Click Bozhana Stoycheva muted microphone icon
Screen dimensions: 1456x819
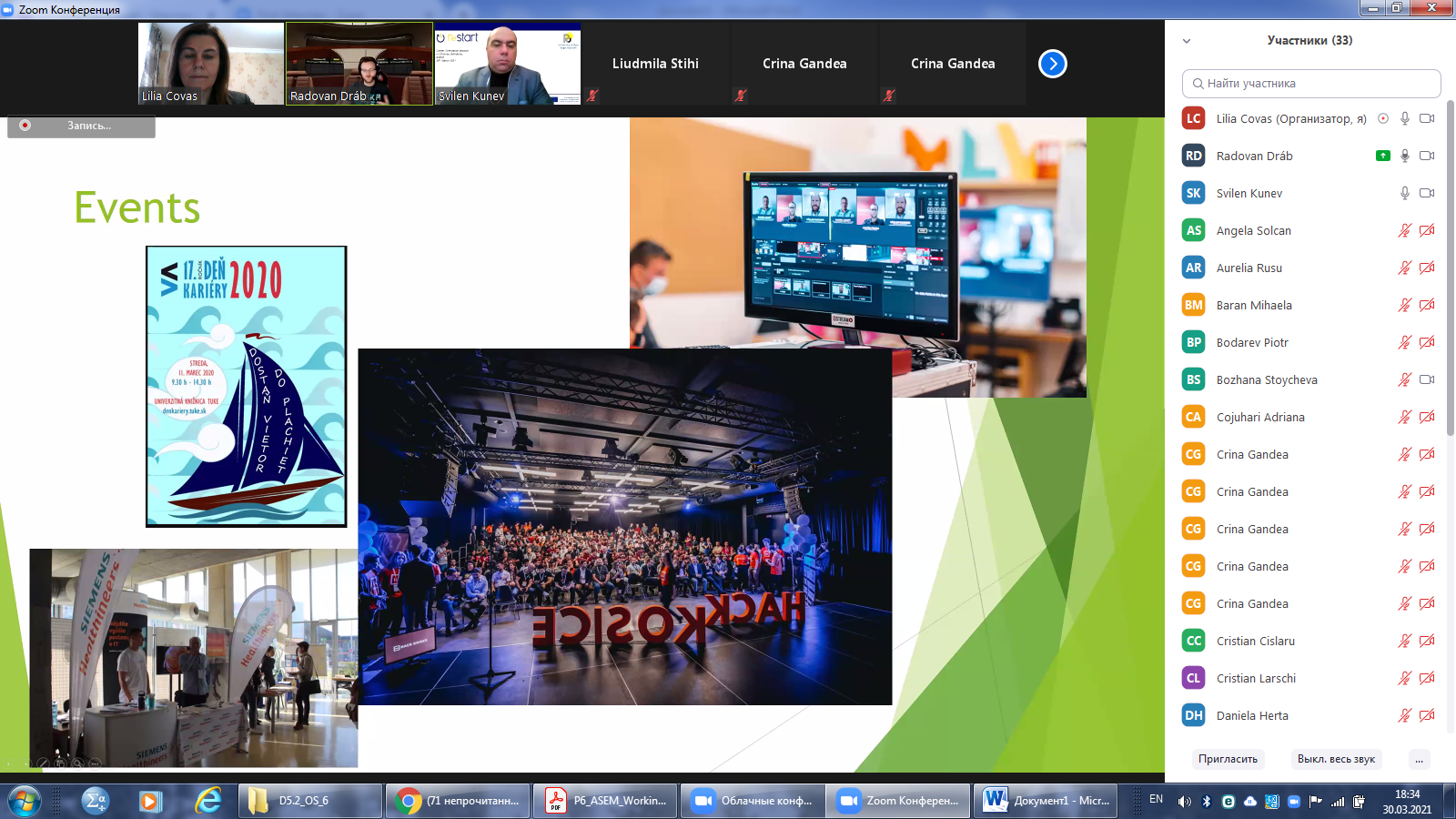tap(1405, 379)
